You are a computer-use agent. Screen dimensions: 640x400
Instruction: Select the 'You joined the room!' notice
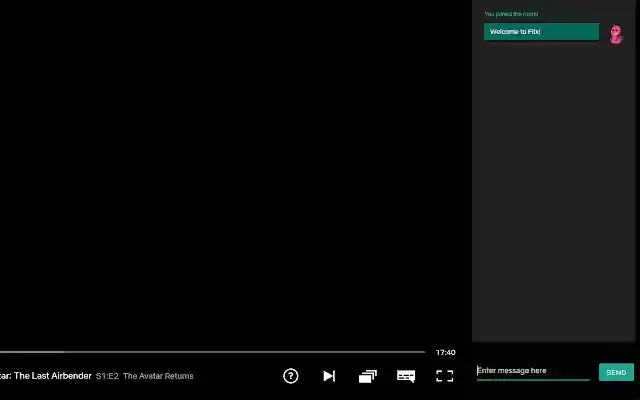click(511, 14)
